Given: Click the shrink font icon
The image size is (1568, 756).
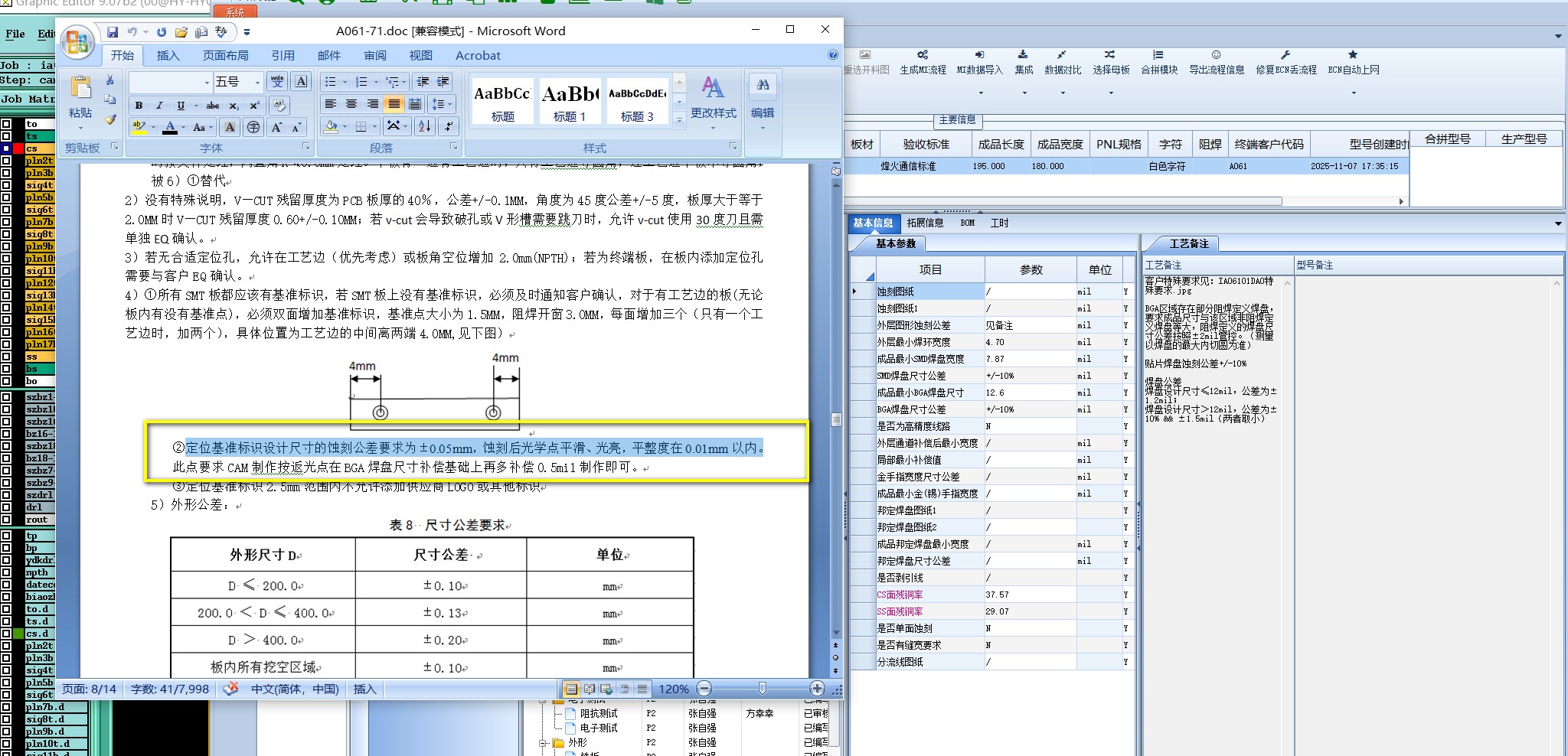Looking at the screenshot, I should (x=296, y=127).
